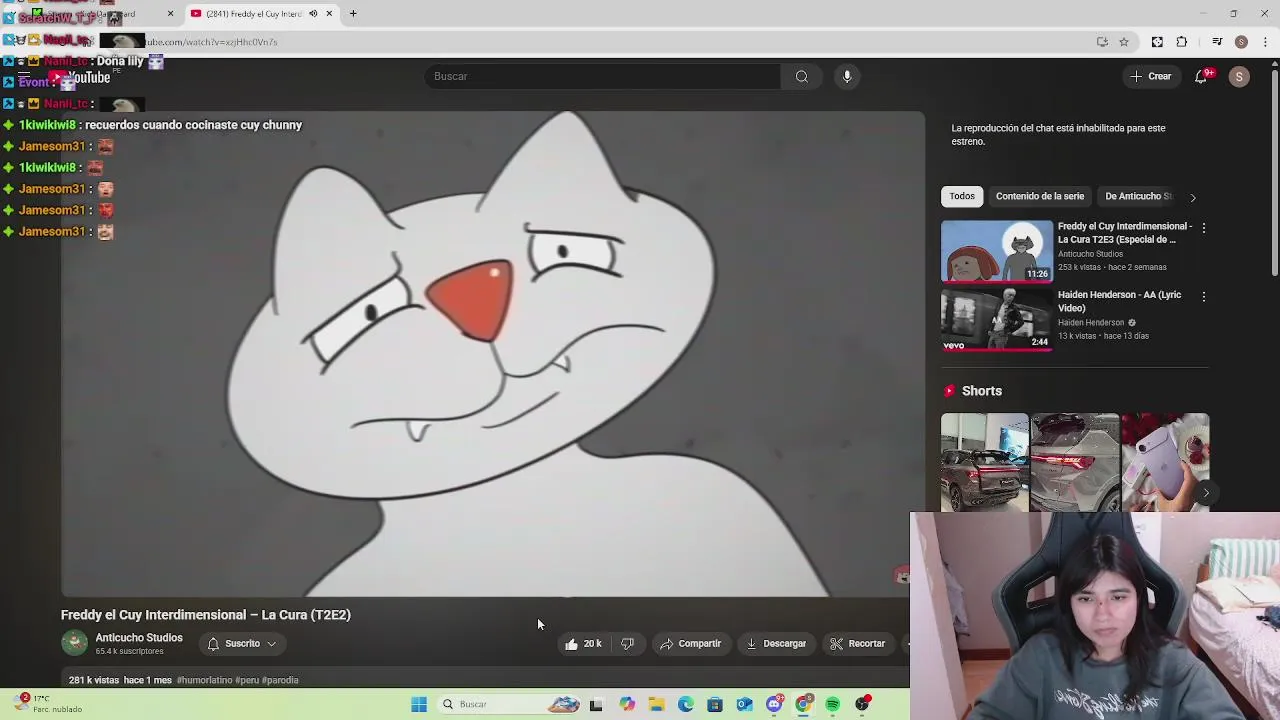Click the Crear button
Viewport: 1280px width, 720px height.
[1151, 77]
